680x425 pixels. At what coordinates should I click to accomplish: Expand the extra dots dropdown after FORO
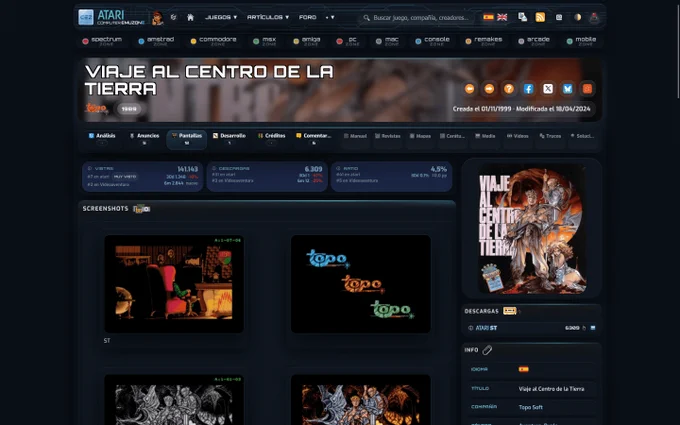tap(330, 17)
